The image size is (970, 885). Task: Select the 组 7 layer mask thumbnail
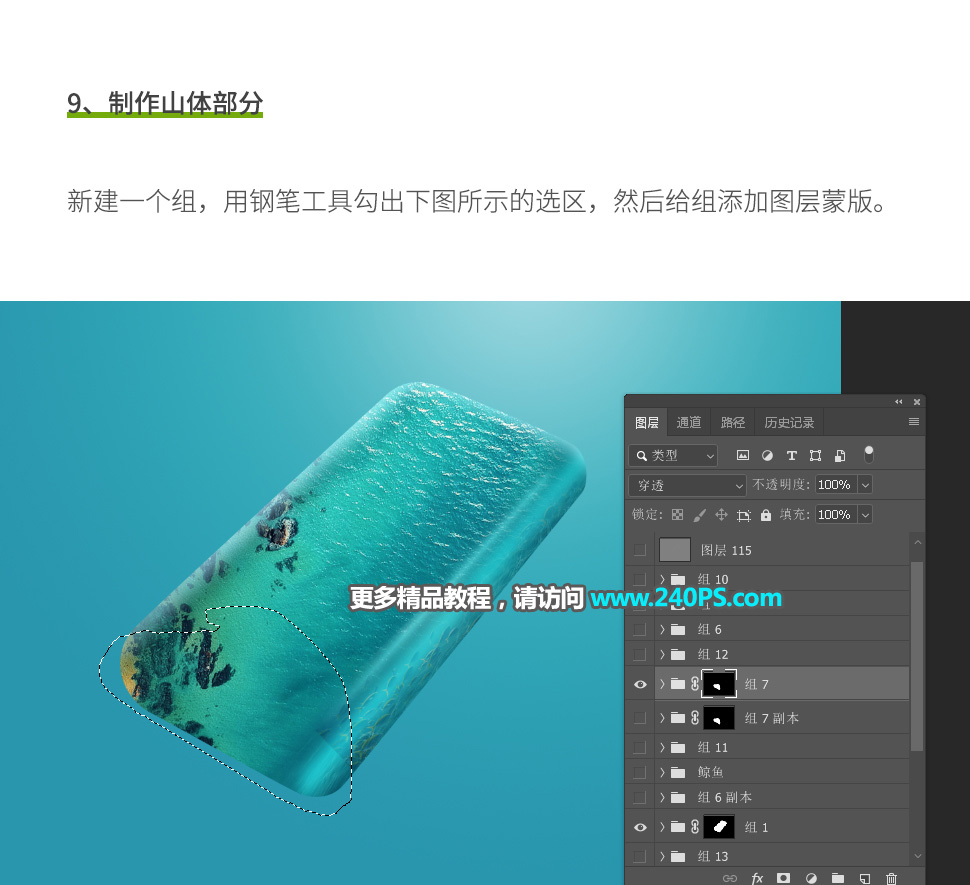click(719, 684)
